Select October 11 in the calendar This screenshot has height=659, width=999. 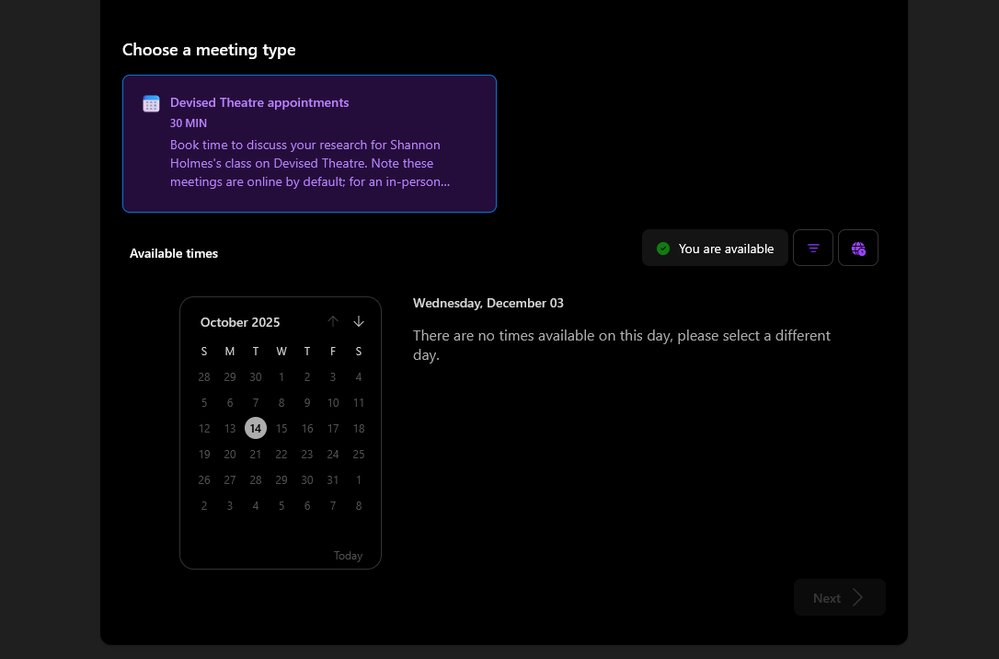point(359,403)
